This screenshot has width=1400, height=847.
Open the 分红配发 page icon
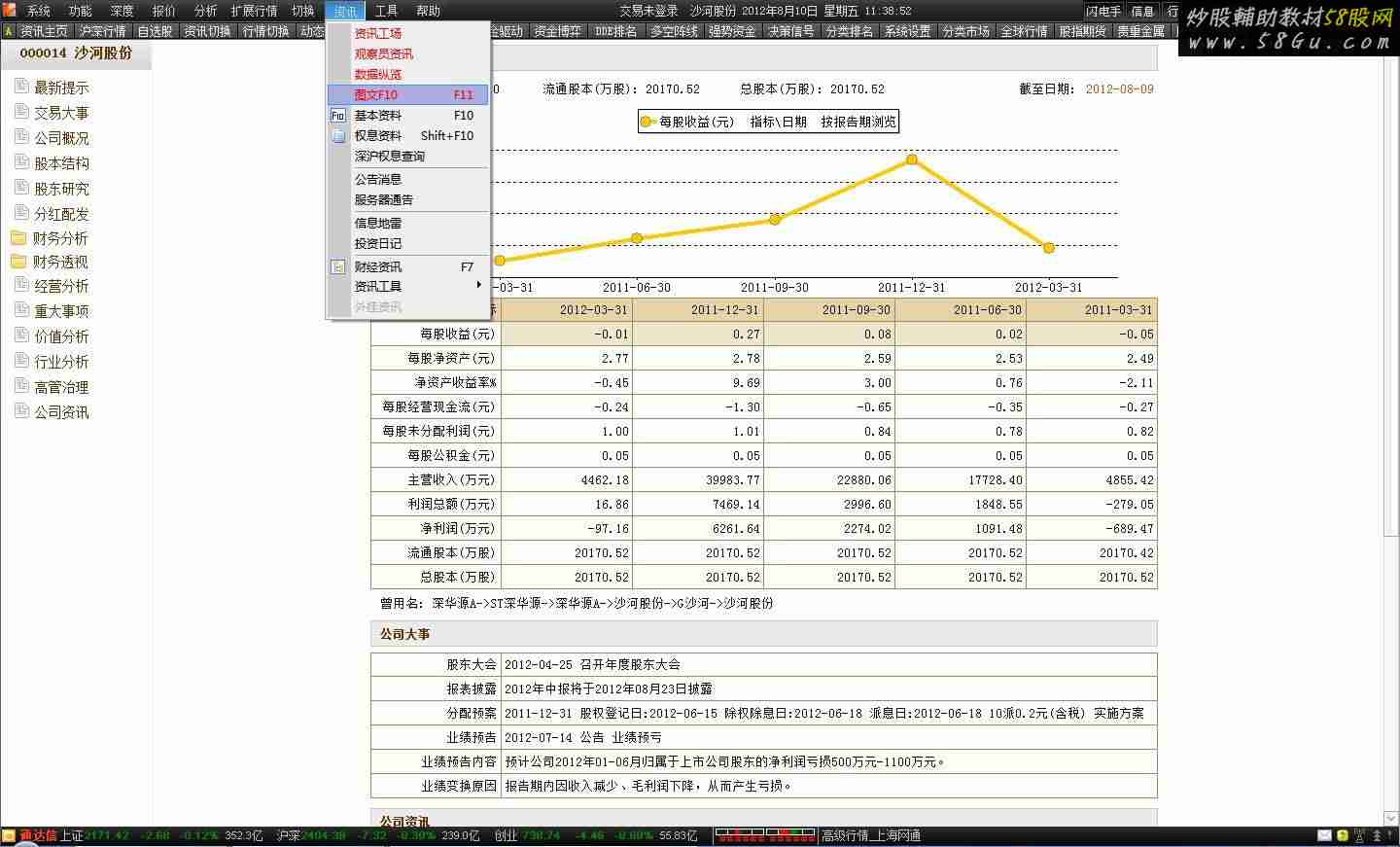click(21, 213)
